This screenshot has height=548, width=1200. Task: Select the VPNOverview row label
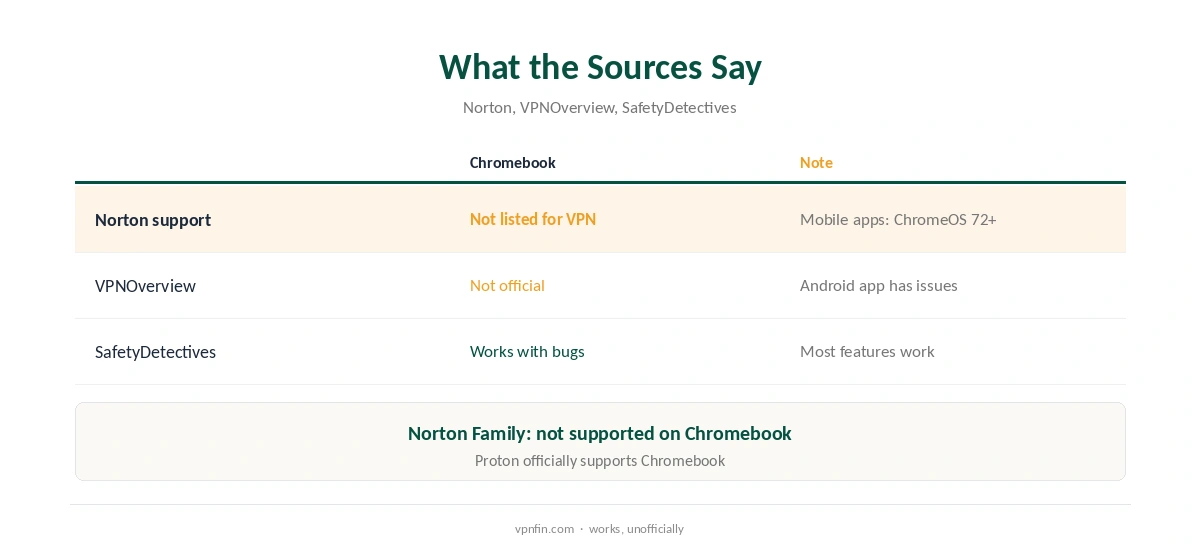145,286
